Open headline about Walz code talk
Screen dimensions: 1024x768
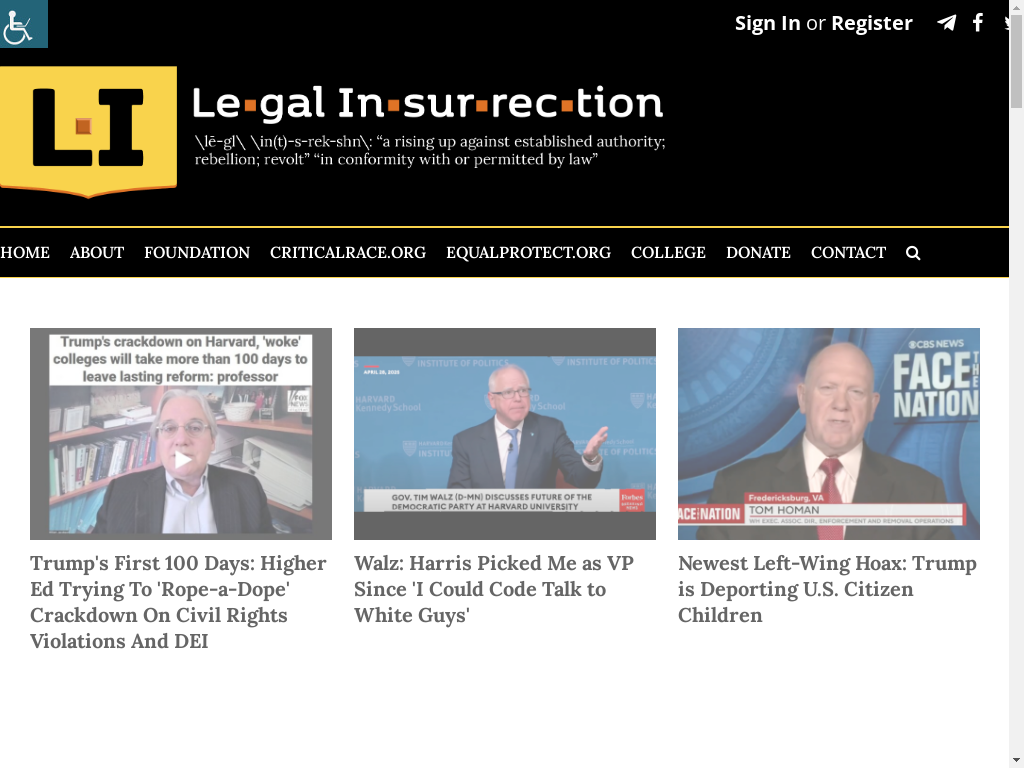(494, 589)
